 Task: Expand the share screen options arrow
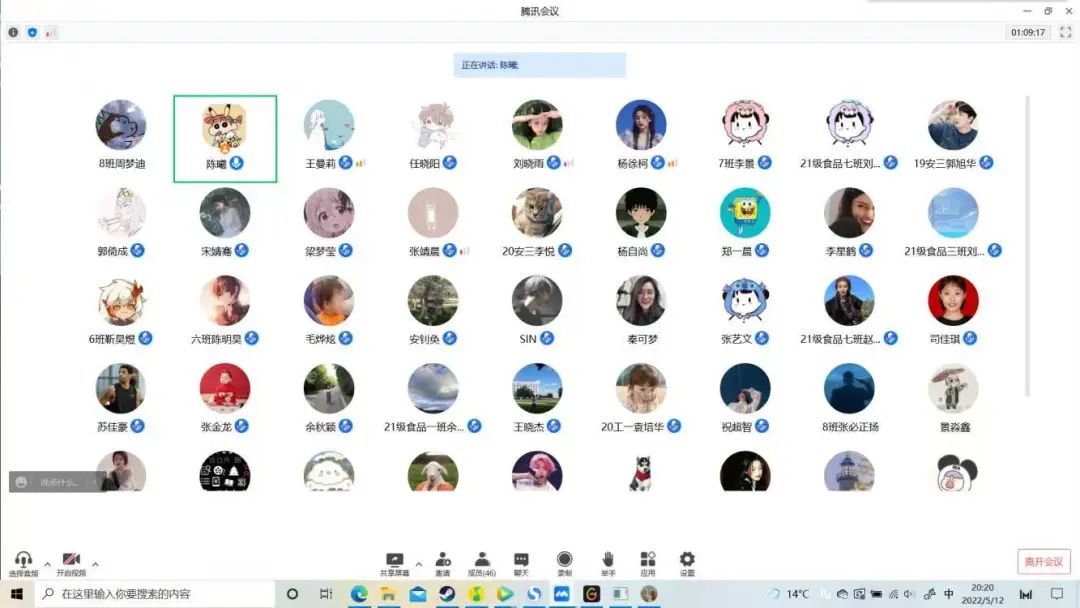point(418,563)
